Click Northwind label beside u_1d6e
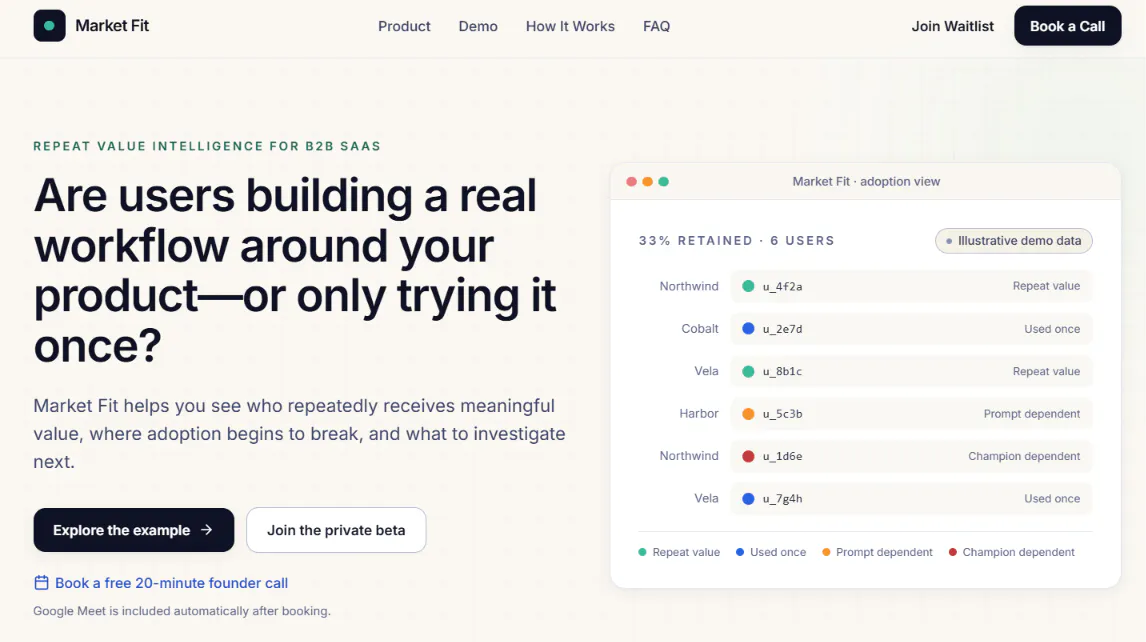 click(x=688, y=456)
